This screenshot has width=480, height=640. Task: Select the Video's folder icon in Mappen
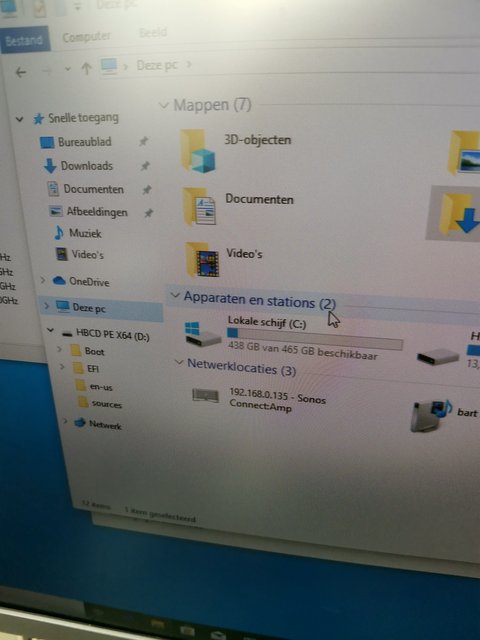(x=202, y=260)
